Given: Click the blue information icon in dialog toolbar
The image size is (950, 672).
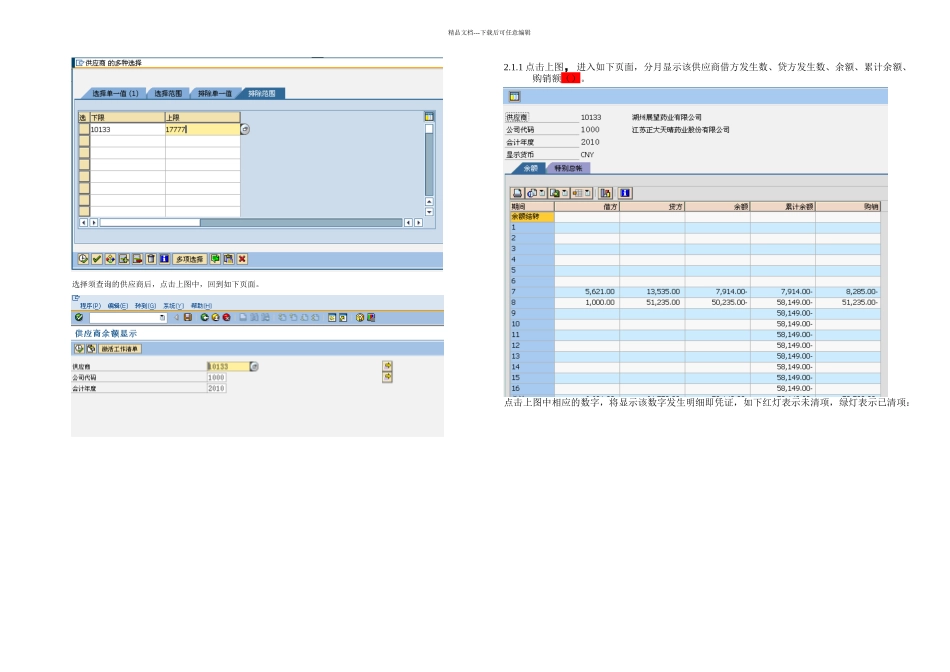Looking at the screenshot, I should pyautogui.click(x=164, y=259).
